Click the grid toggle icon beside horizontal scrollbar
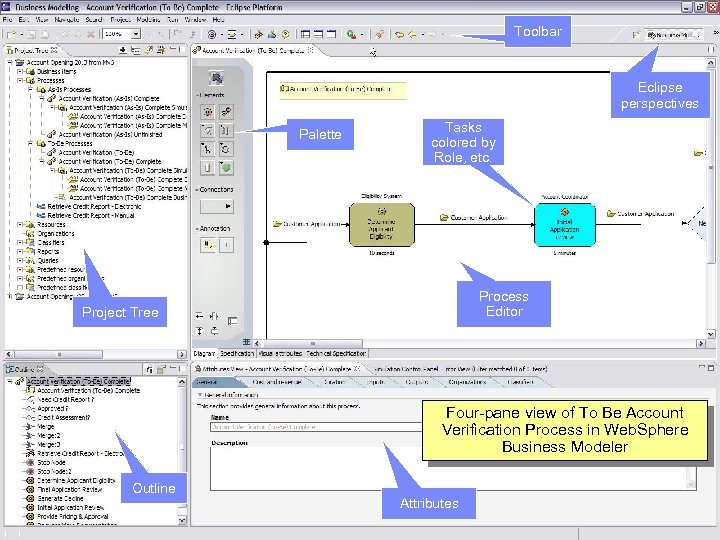 coord(246,343)
